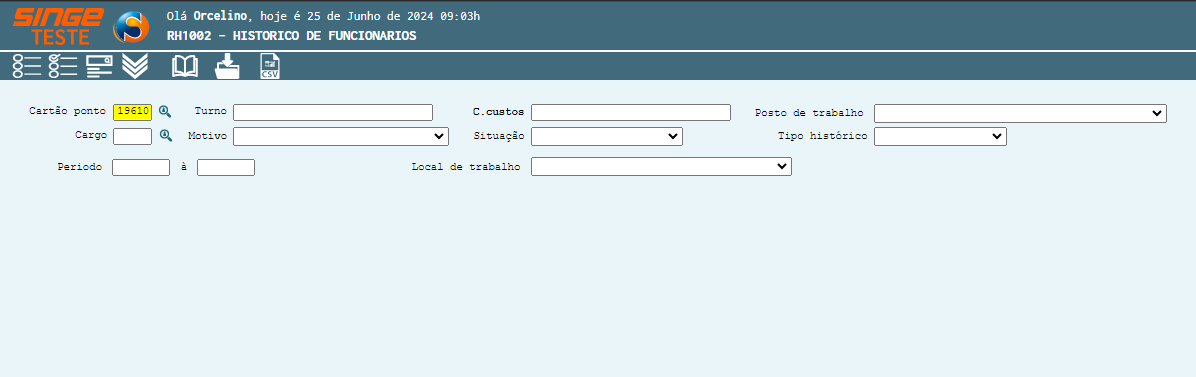Expand the Tipo histórico dropdown
This screenshot has height=377, width=1196.
(940, 137)
